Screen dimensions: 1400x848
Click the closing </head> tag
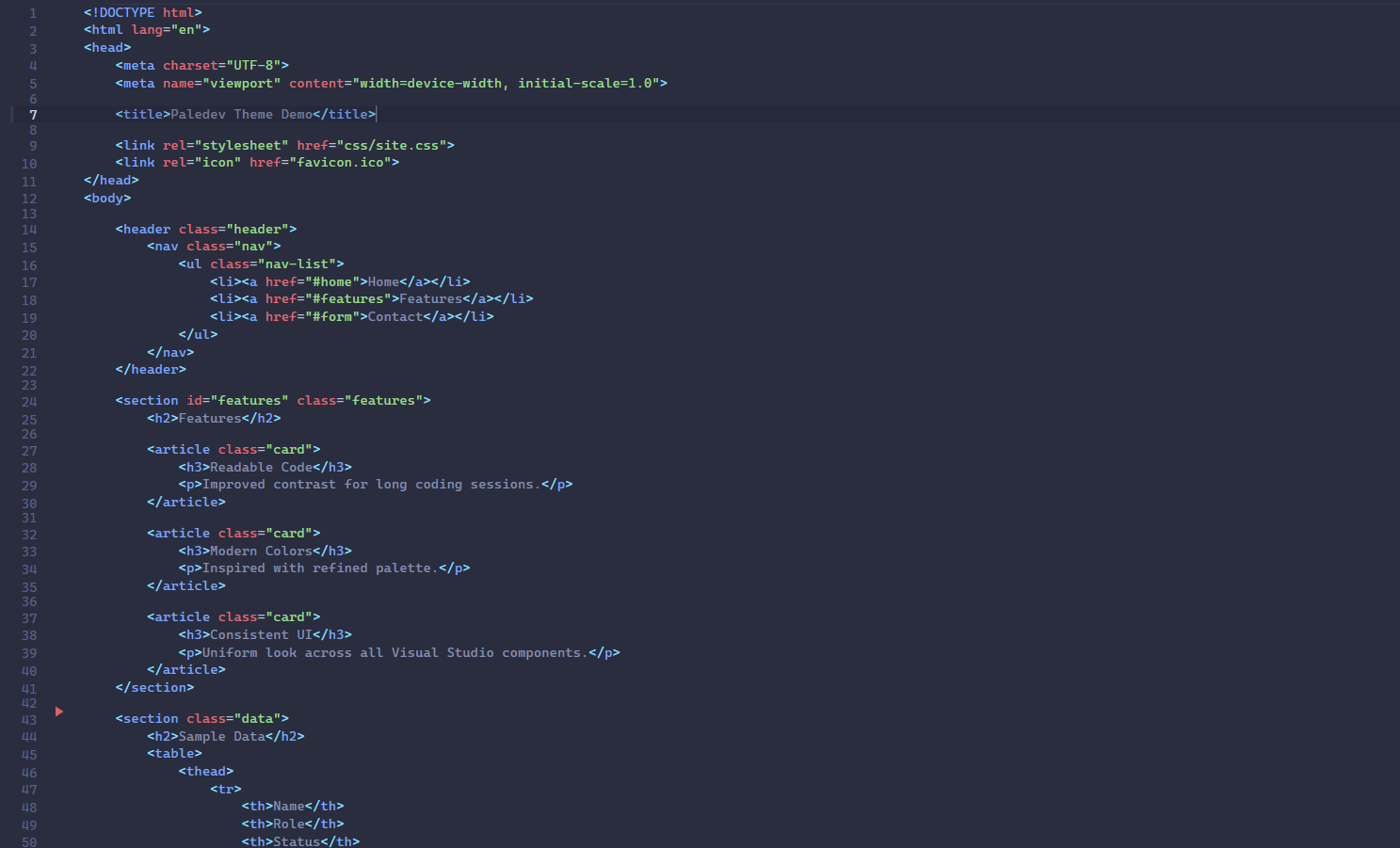tap(111, 180)
